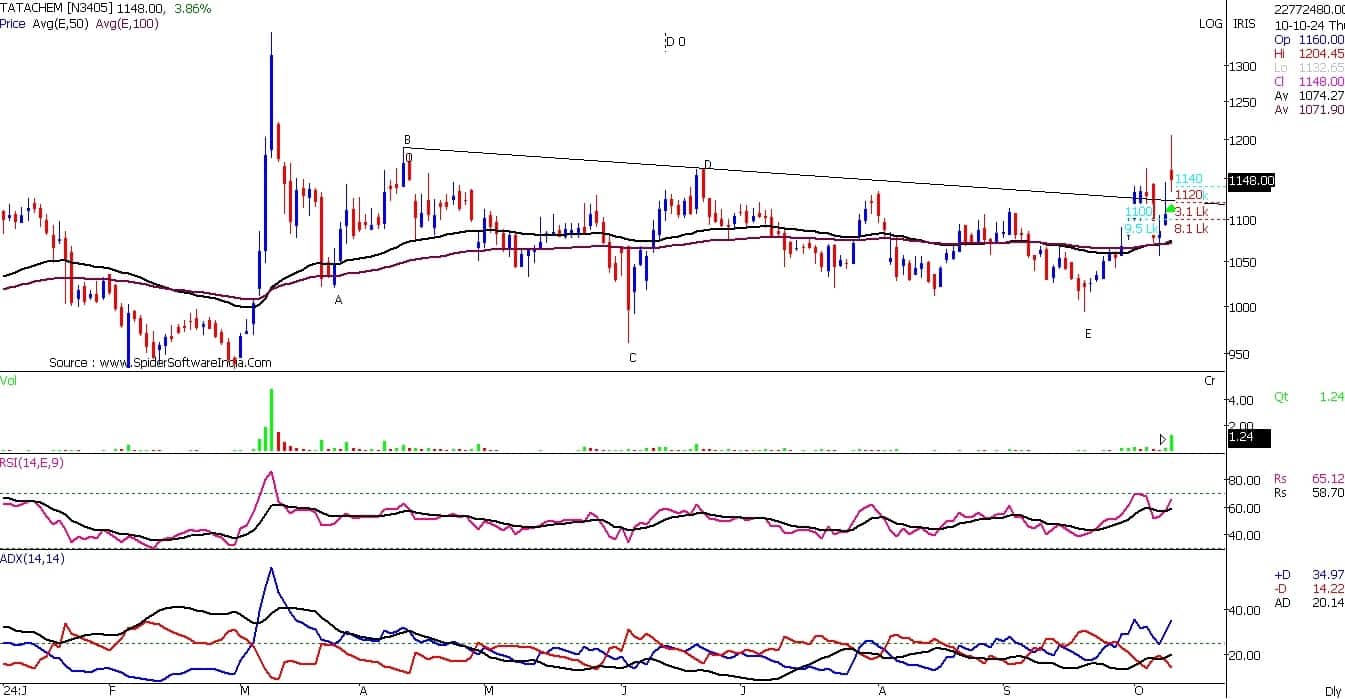1345x699 pixels.
Task: Open the Dly timeframe selector
Action: 1332,691
